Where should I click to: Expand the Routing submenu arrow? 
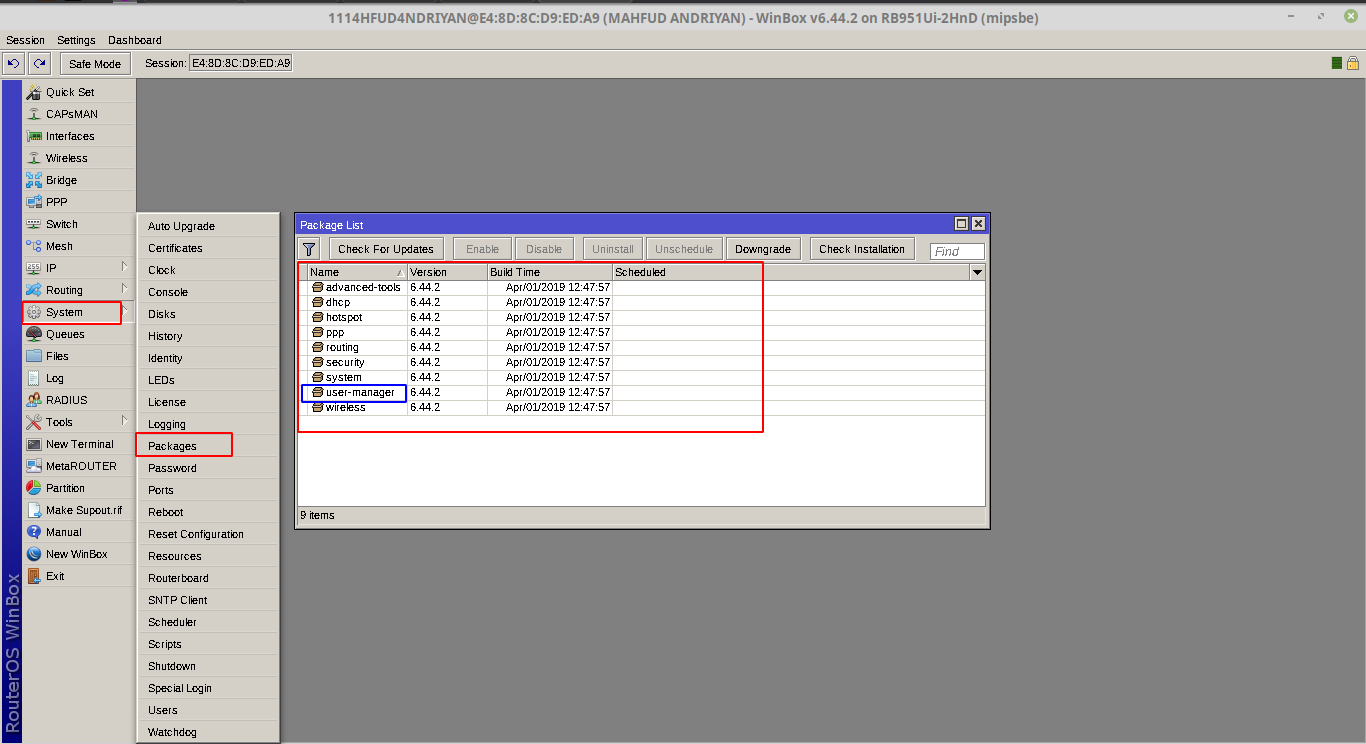[125, 289]
